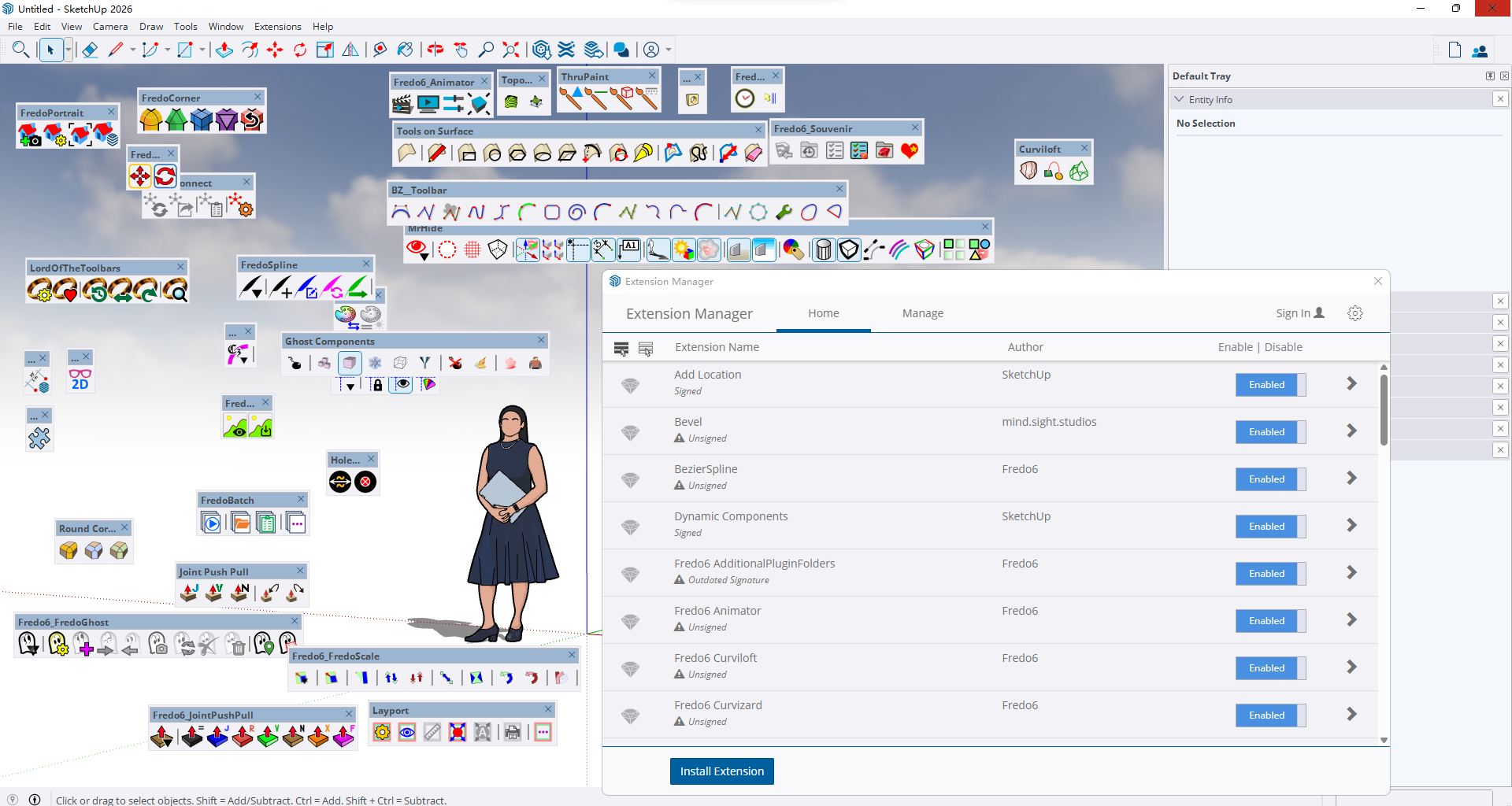Expand details chevron for Add Location

coord(1351,384)
